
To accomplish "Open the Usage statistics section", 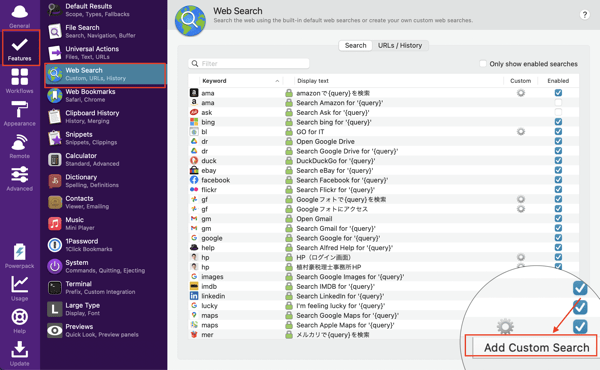I will point(20,288).
